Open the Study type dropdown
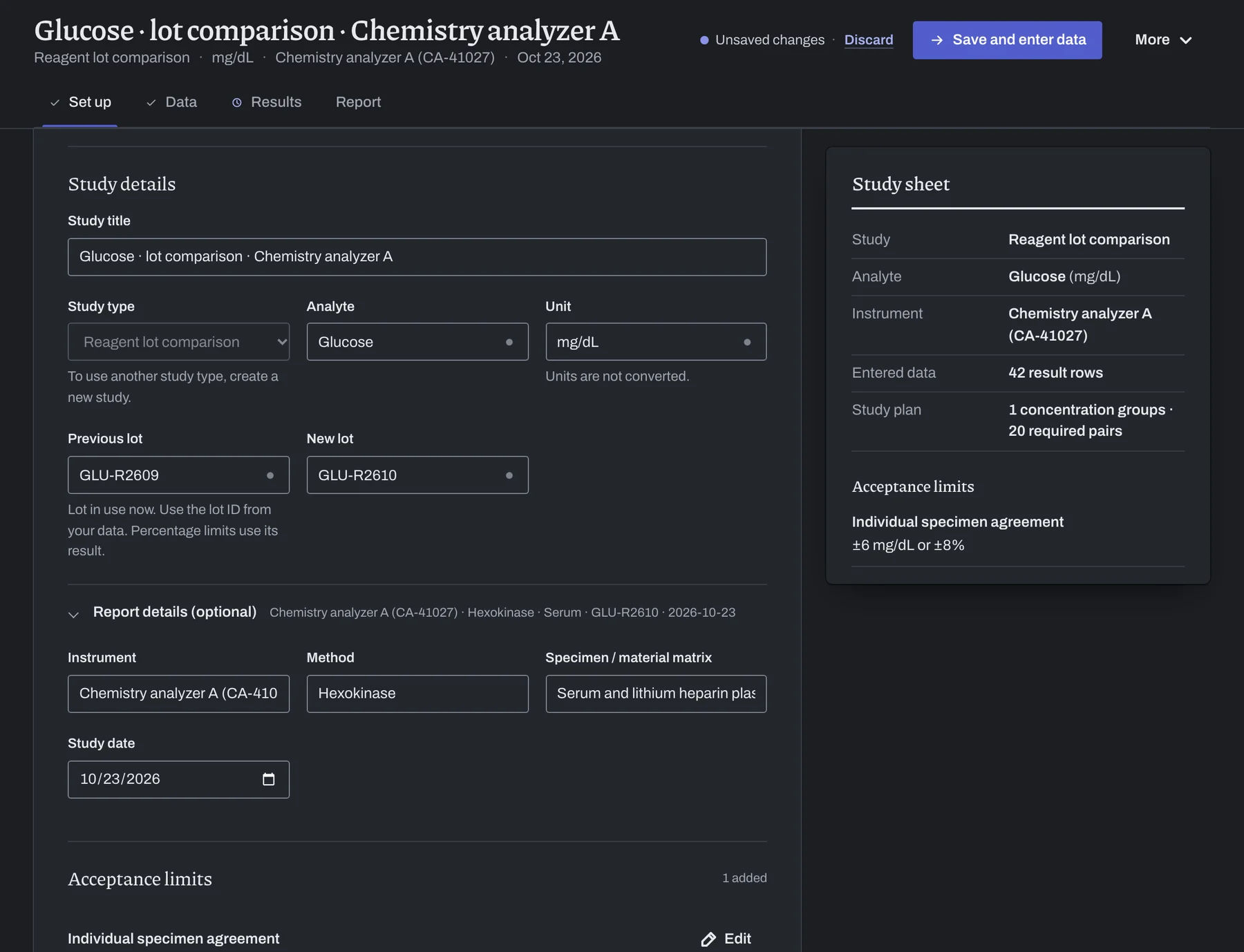Image resolution: width=1244 pixels, height=952 pixels. tap(178, 342)
